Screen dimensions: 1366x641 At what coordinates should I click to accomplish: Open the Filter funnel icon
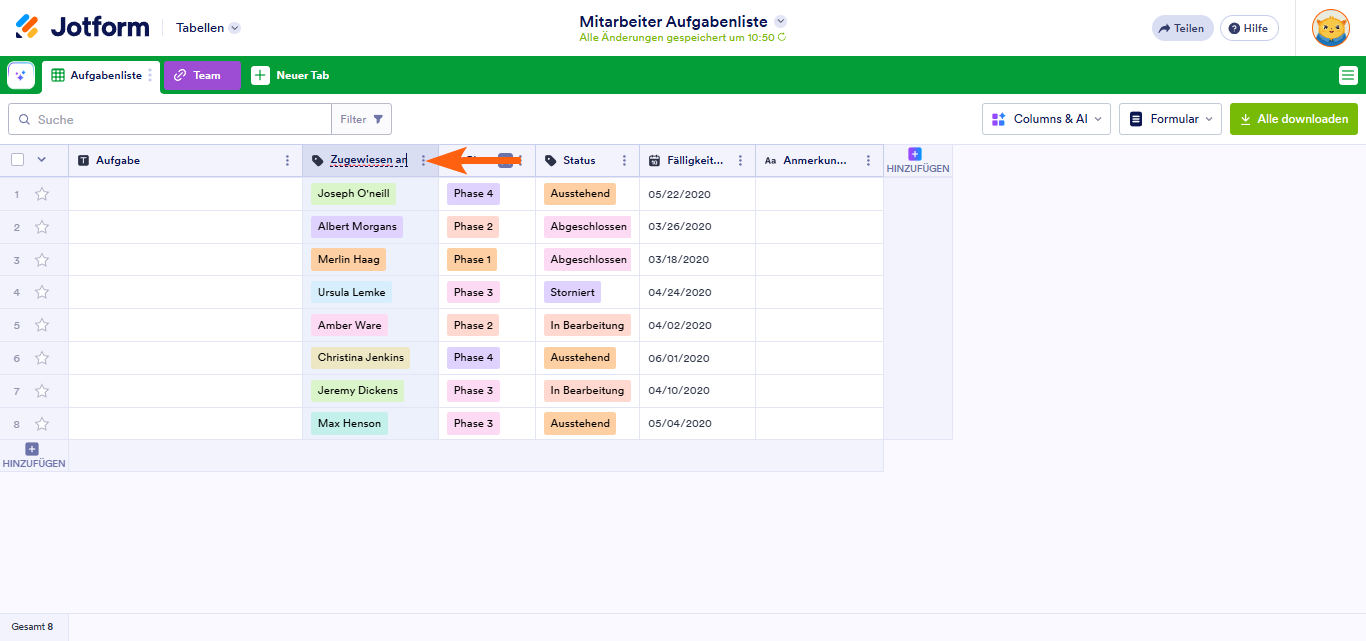378,118
